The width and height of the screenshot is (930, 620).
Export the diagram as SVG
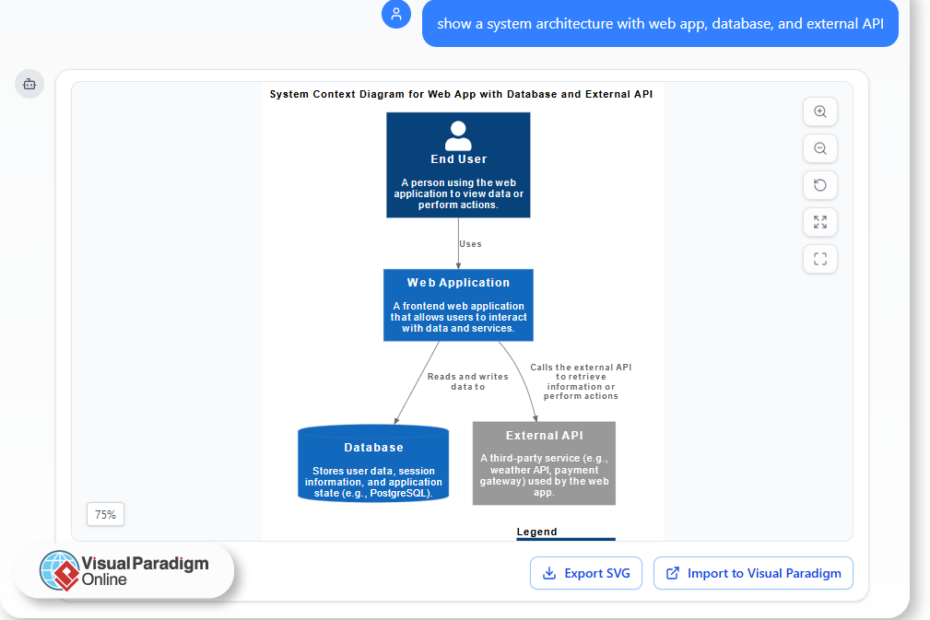coord(586,573)
